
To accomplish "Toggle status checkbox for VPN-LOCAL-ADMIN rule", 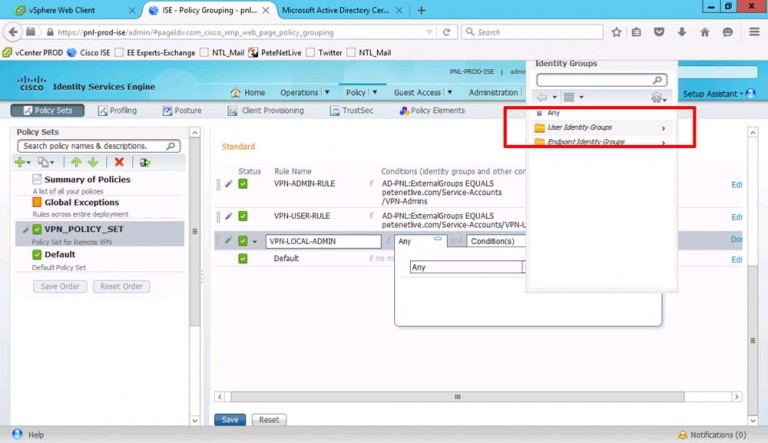I will point(243,241).
